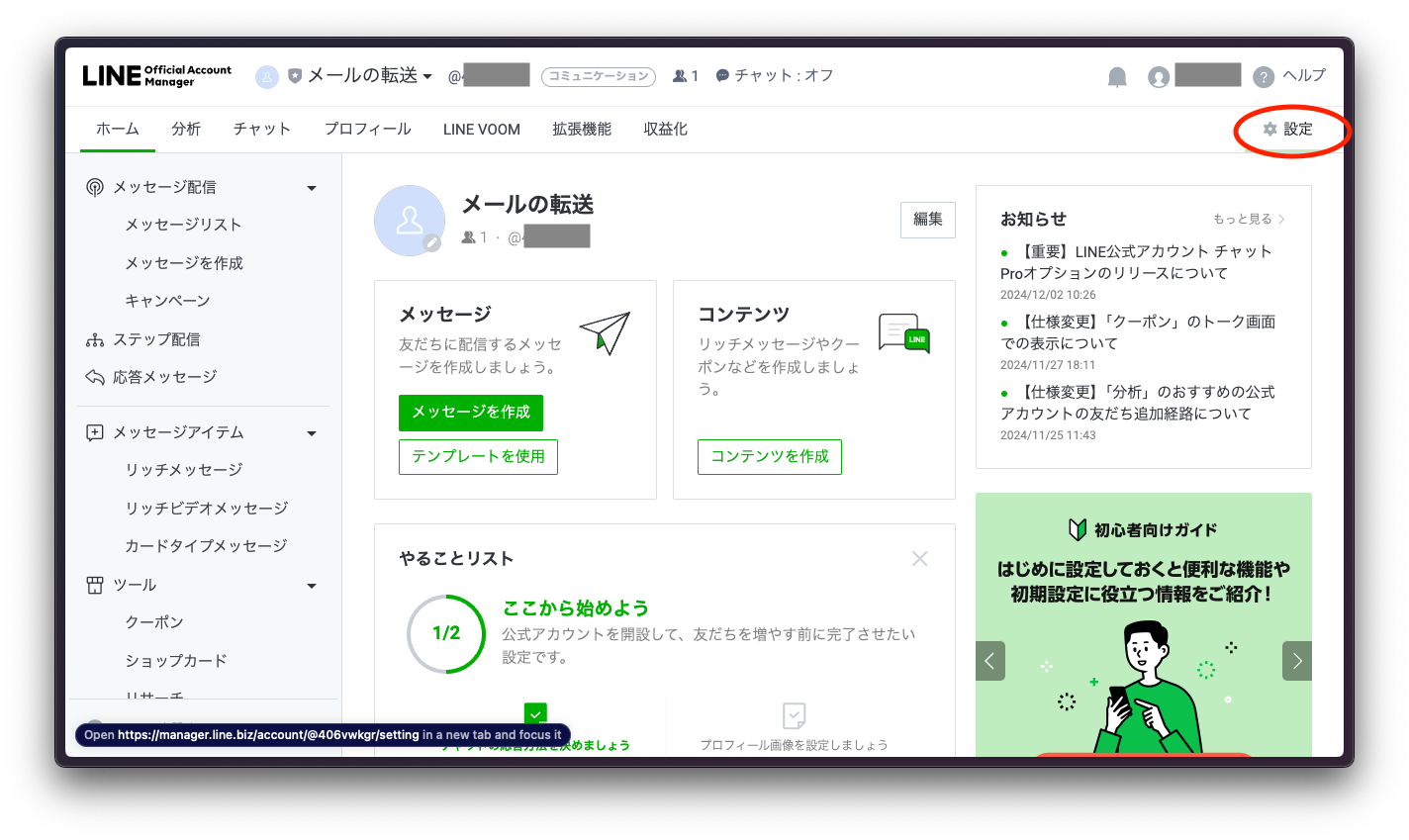Open the ヘルプ question mark icon
1409x840 pixels.
point(1264,76)
